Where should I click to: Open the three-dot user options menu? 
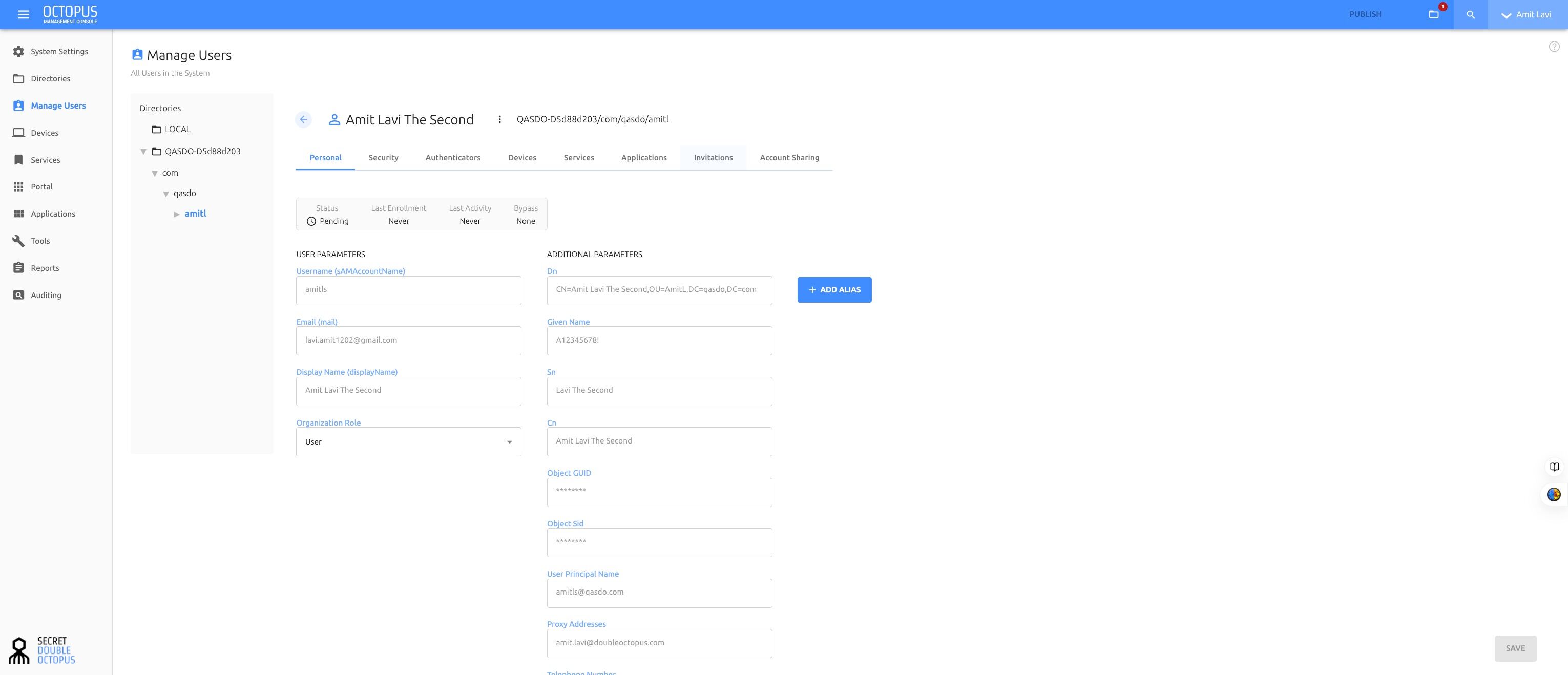(499, 119)
